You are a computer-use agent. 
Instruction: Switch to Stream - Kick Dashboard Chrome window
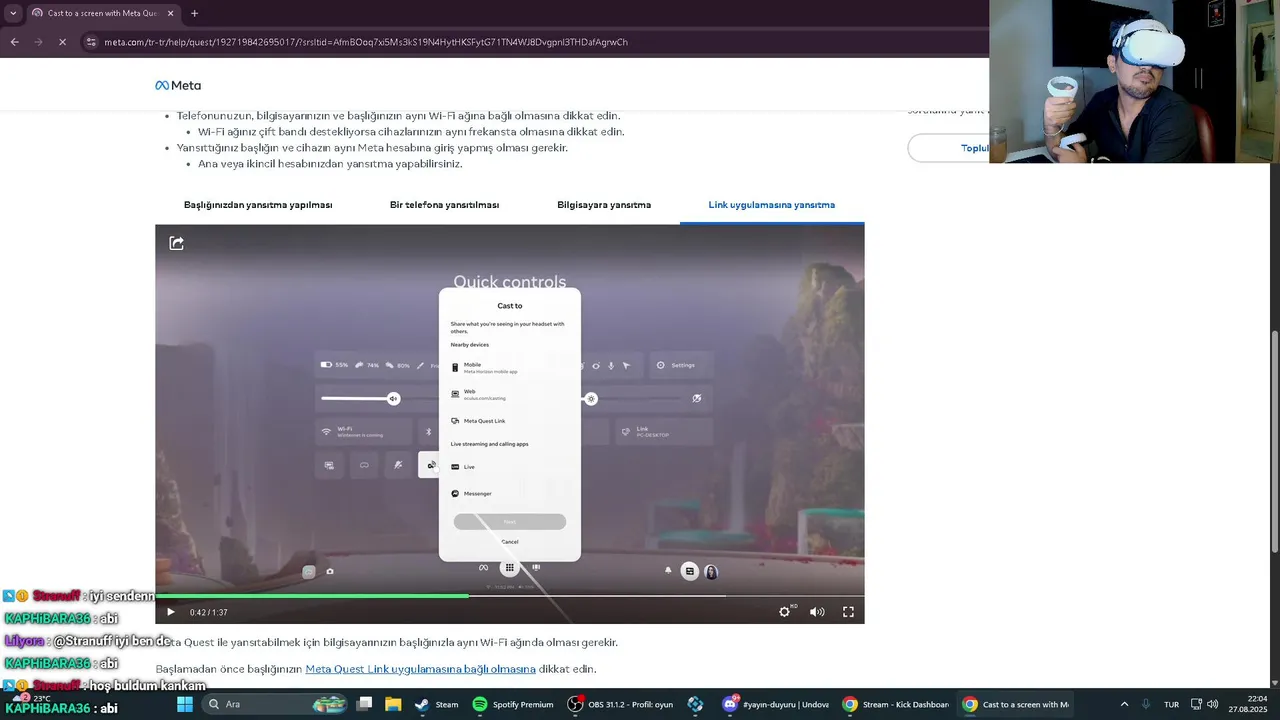(x=895, y=704)
